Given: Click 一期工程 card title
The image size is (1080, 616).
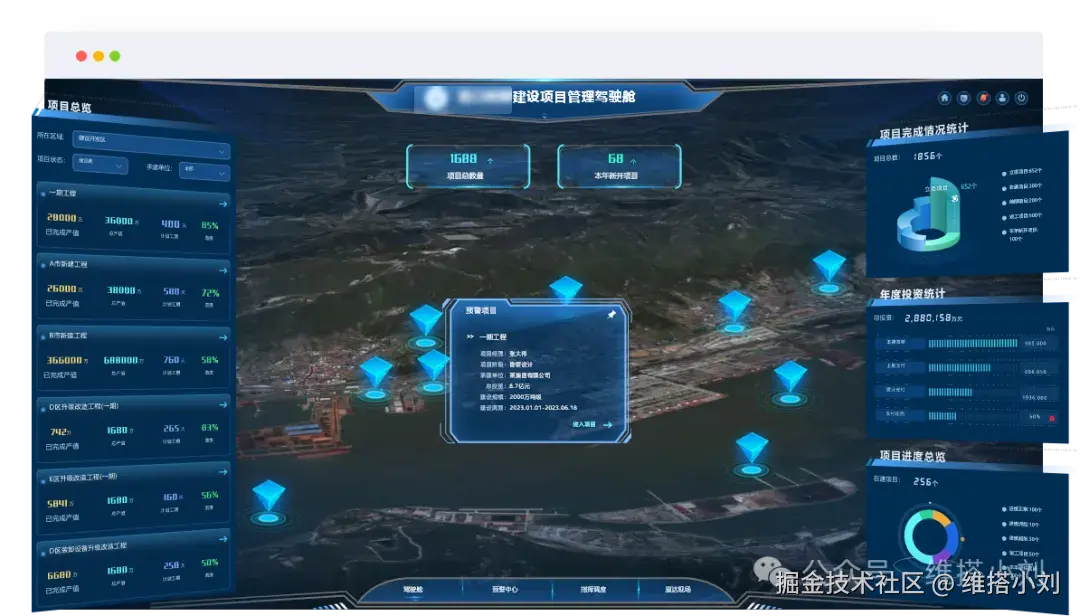Looking at the screenshot, I should (62, 194).
